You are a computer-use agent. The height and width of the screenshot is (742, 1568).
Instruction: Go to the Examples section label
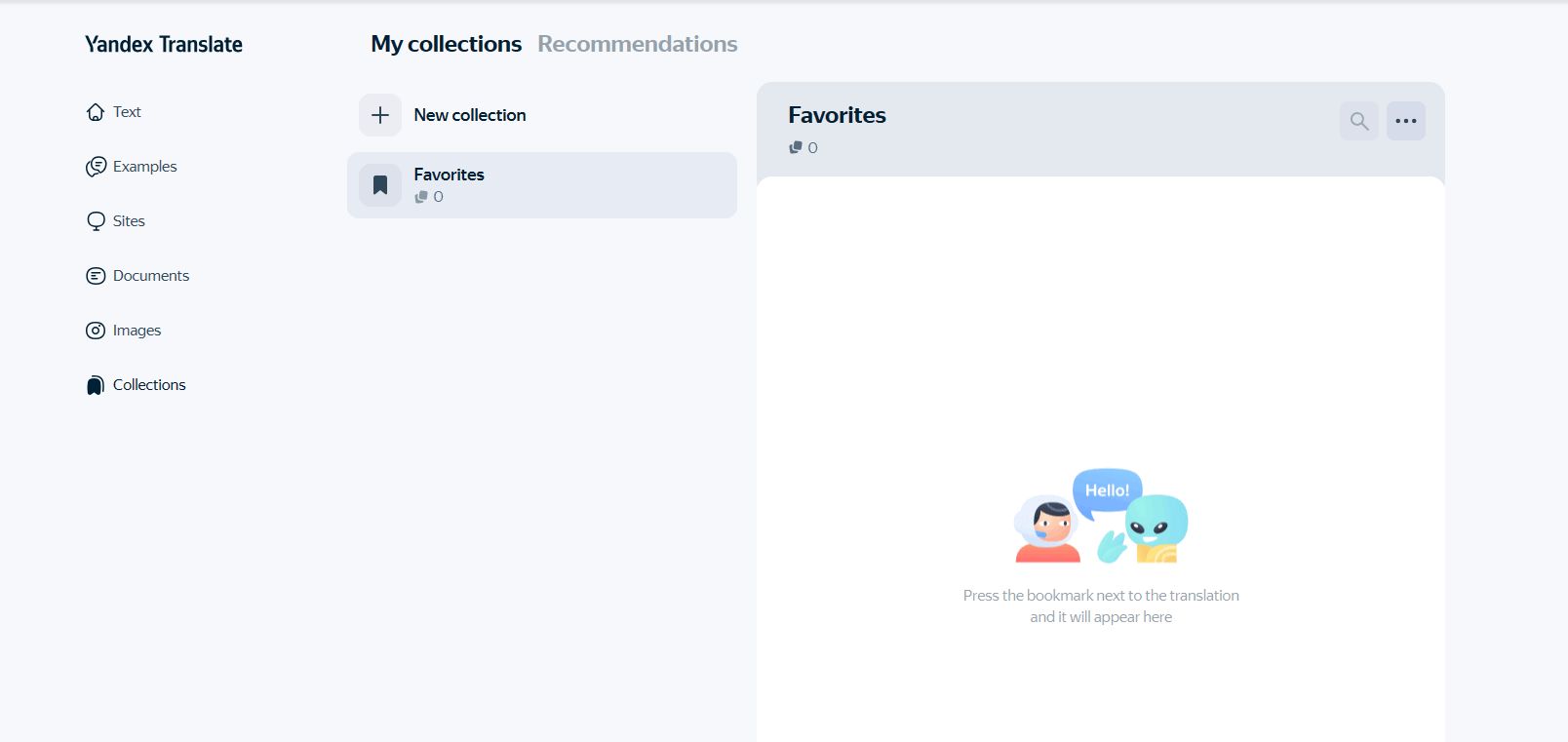point(145,167)
